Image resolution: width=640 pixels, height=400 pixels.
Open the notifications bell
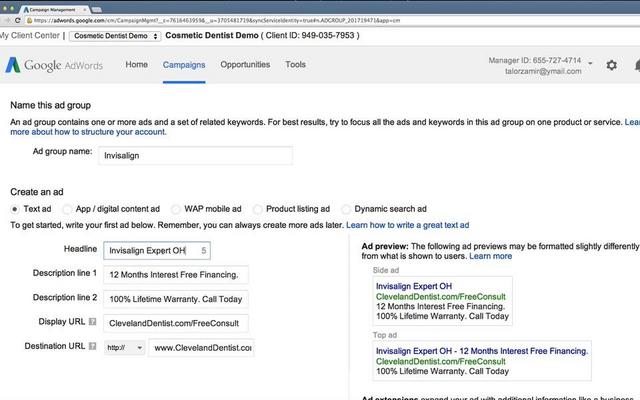coord(637,65)
